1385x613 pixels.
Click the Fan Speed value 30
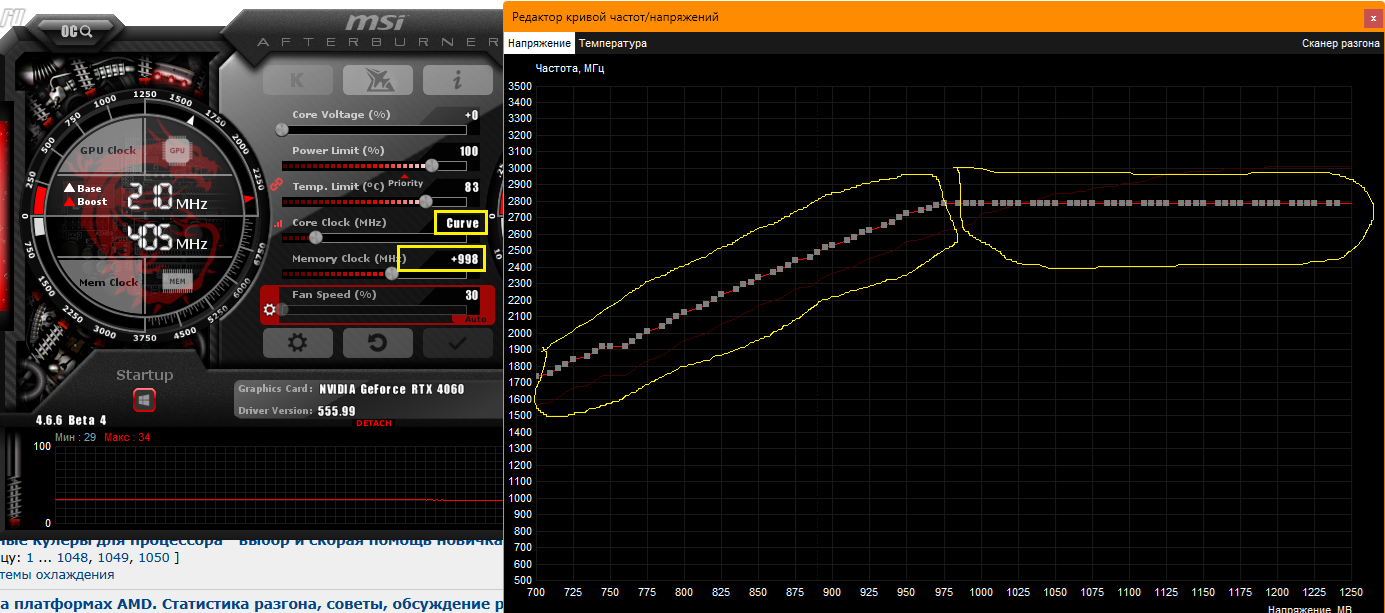(471, 295)
